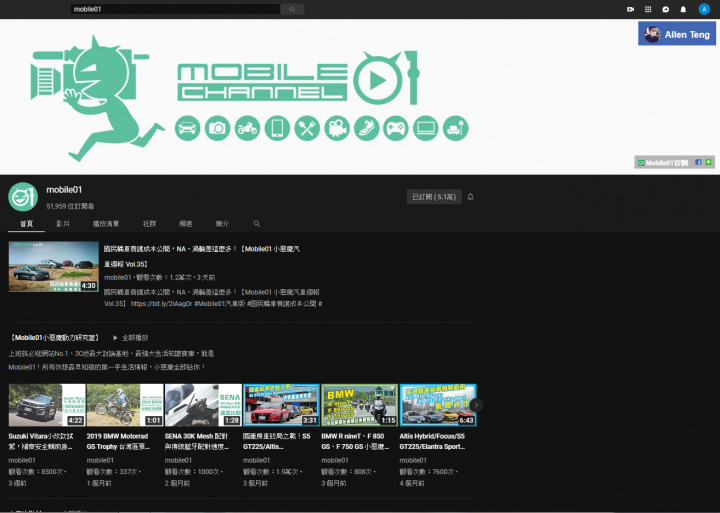The width and height of the screenshot is (720, 513).
Task: Open the YouTube apps grid icon
Action: click(648, 9)
